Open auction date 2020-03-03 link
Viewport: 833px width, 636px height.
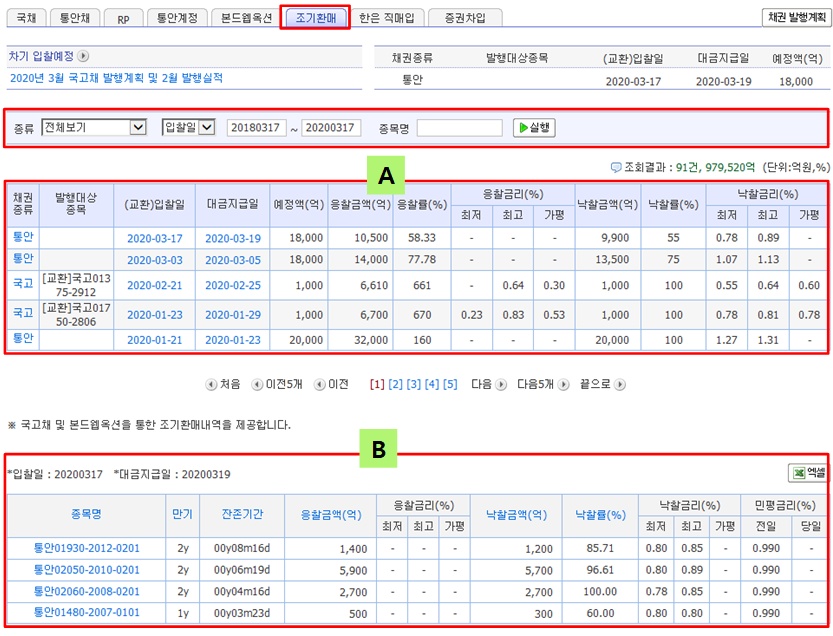click(x=155, y=260)
